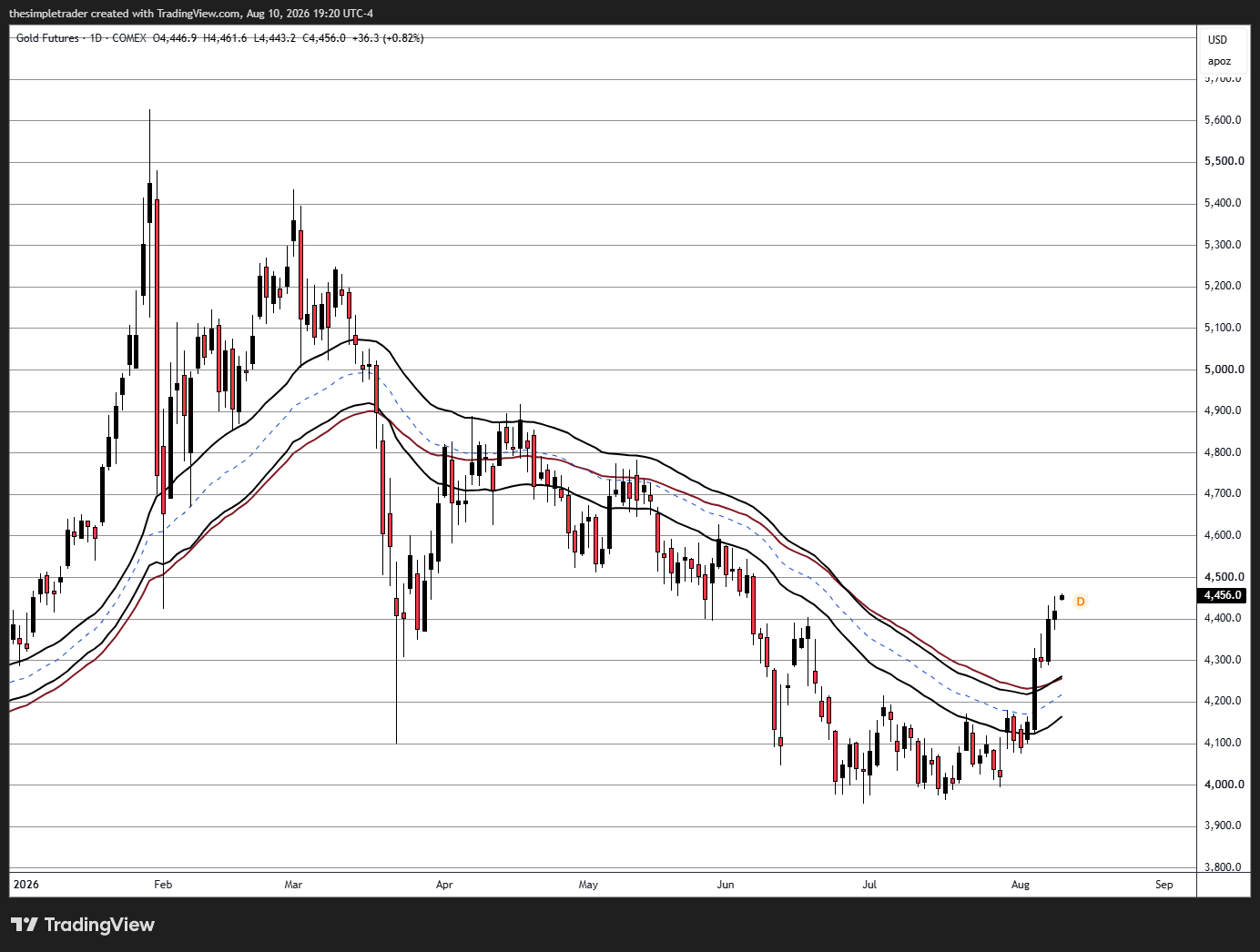The width and height of the screenshot is (1260, 952).
Task: Click the 4,400.0 price axis label
Action: [1223, 618]
